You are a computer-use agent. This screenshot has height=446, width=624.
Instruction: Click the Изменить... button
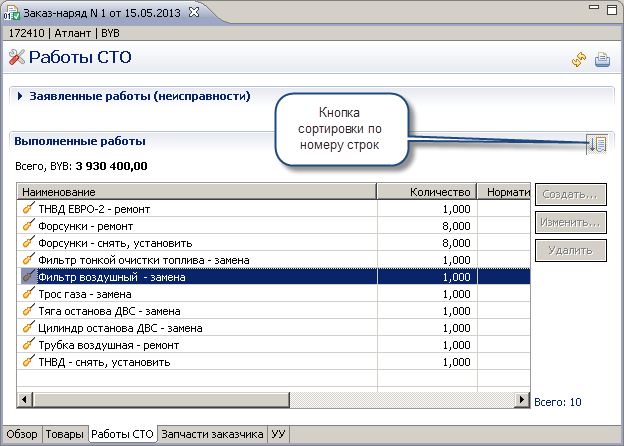tap(571, 222)
